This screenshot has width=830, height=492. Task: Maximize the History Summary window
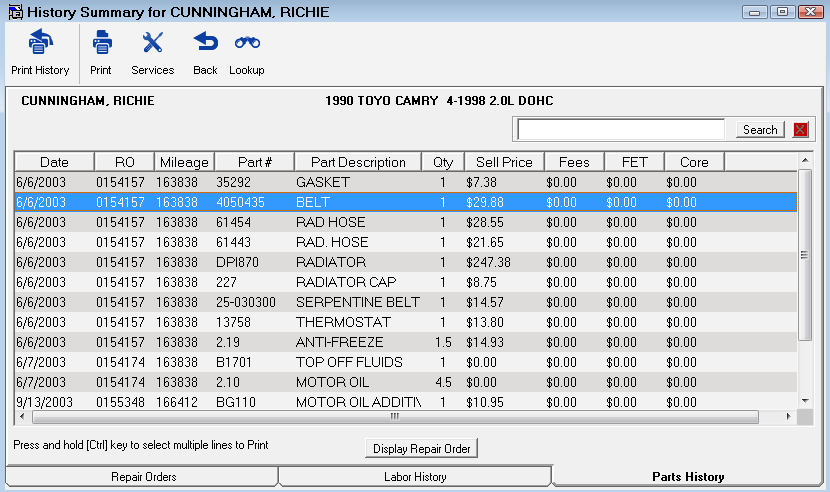tap(782, 12)
